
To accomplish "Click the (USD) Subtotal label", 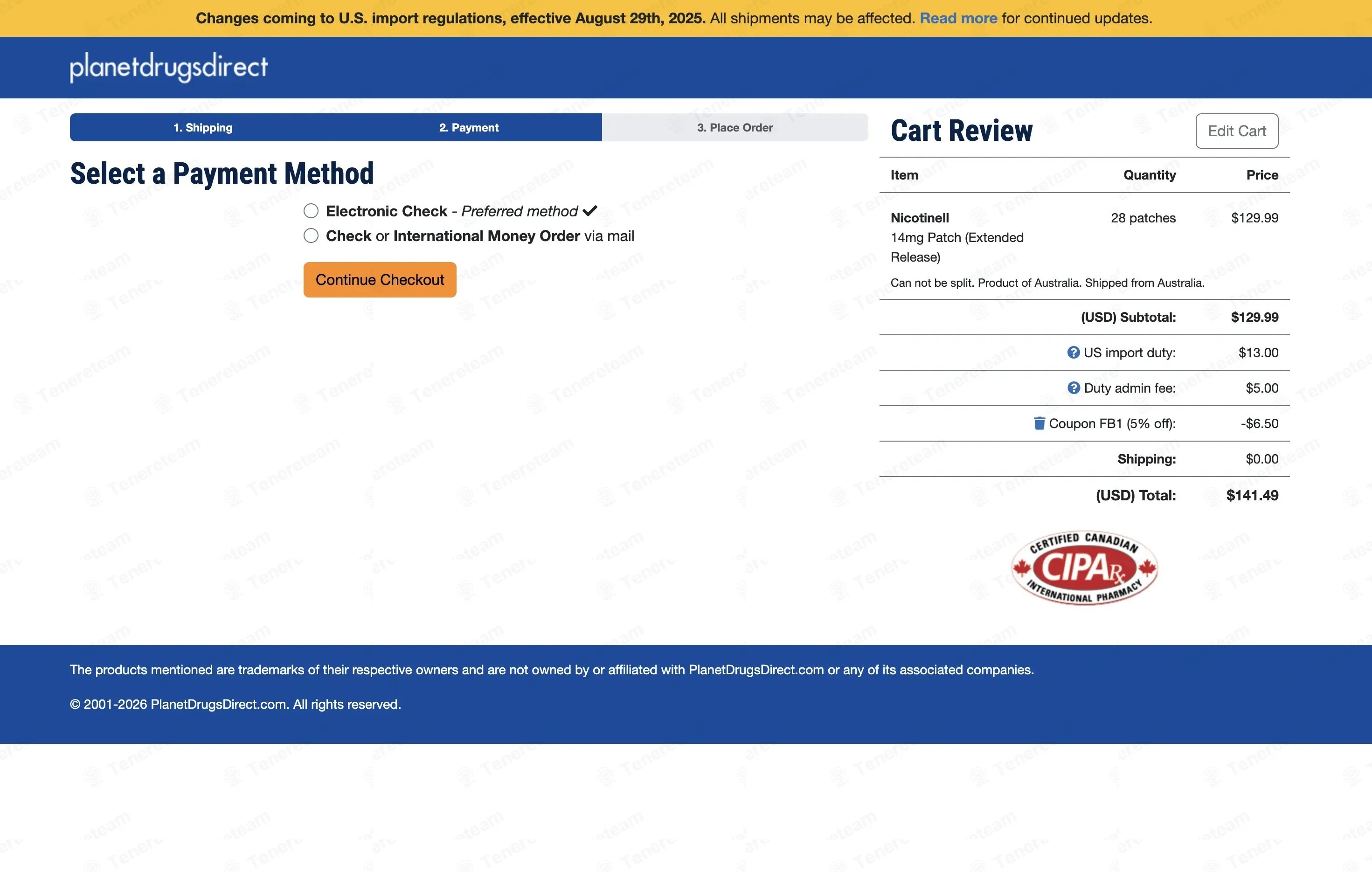I will click(x=1128, y=317).
